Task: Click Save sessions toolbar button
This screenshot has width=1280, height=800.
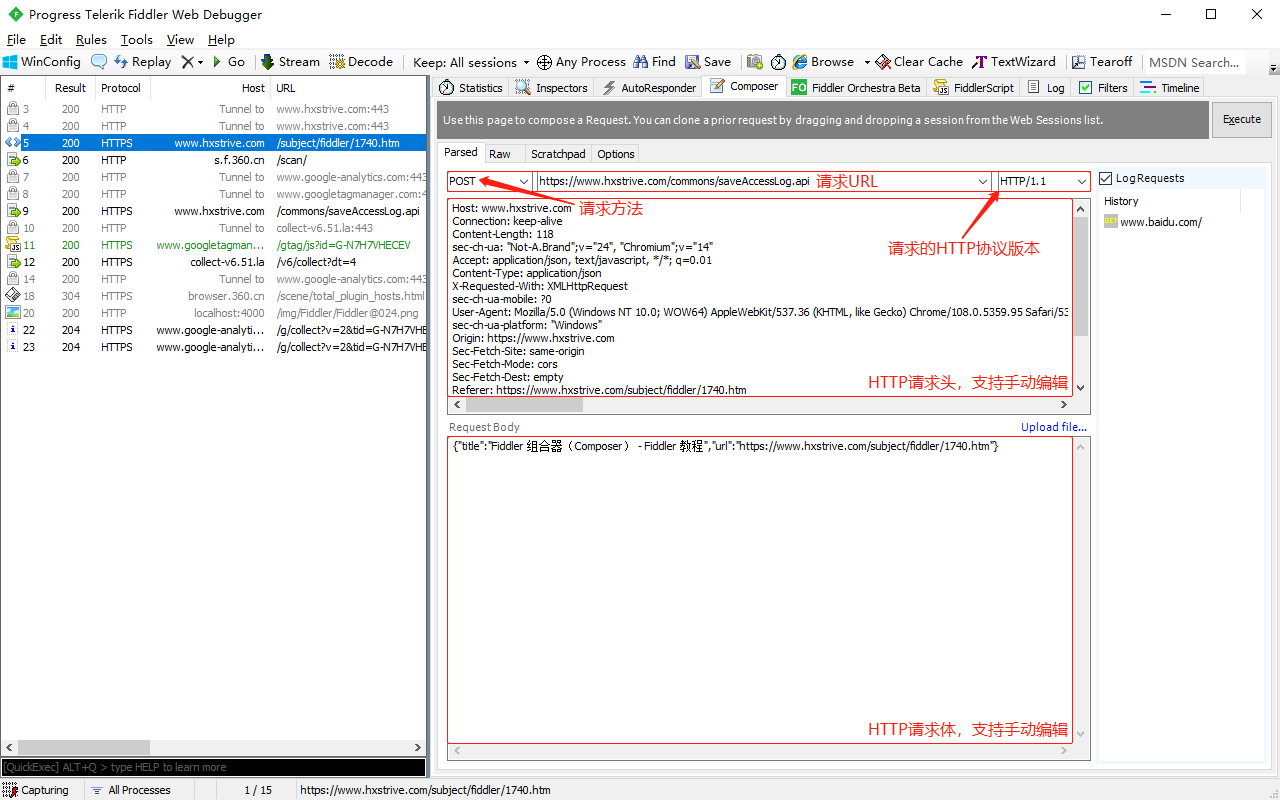Action: pos(708,62)
